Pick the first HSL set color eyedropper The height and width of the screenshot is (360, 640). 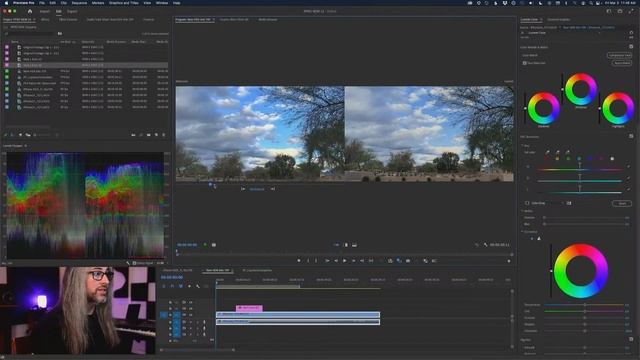547,152
